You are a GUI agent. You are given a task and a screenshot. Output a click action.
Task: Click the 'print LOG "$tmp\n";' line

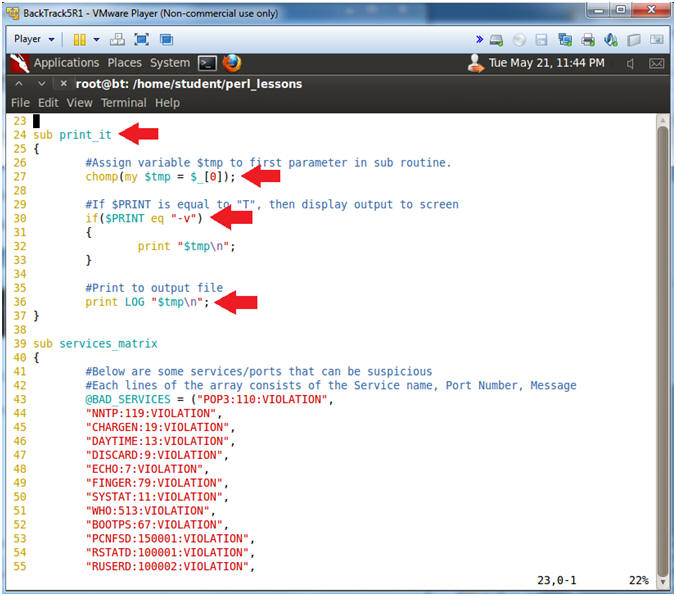[147, 302]
